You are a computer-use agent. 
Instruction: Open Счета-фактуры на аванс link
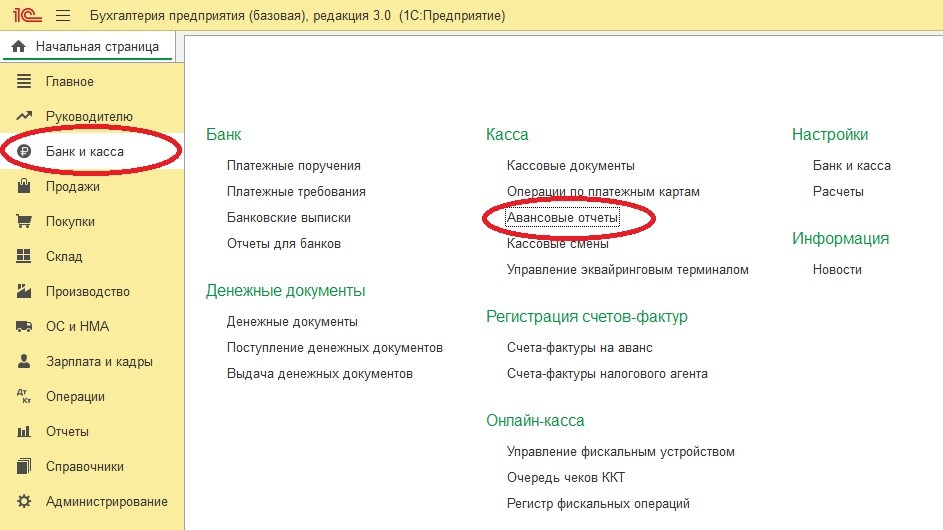[x=579, y=347]
